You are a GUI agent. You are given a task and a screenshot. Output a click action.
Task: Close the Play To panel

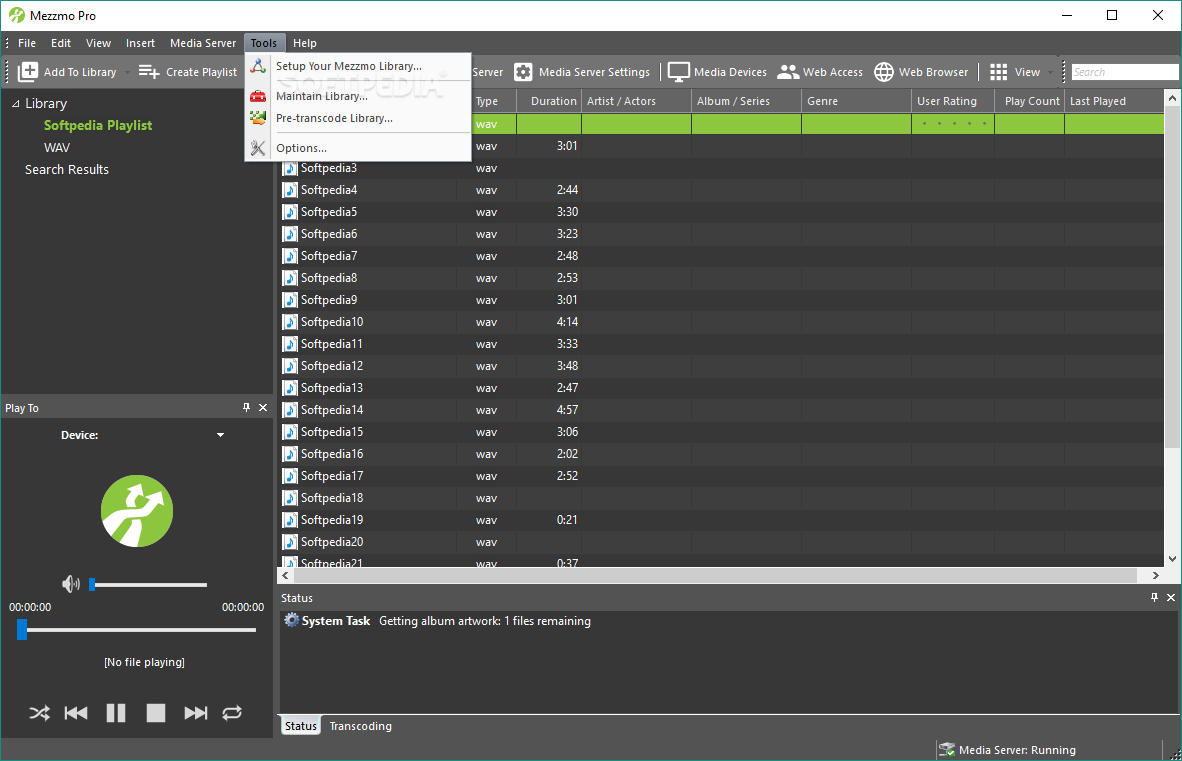[x=263, y=408]
